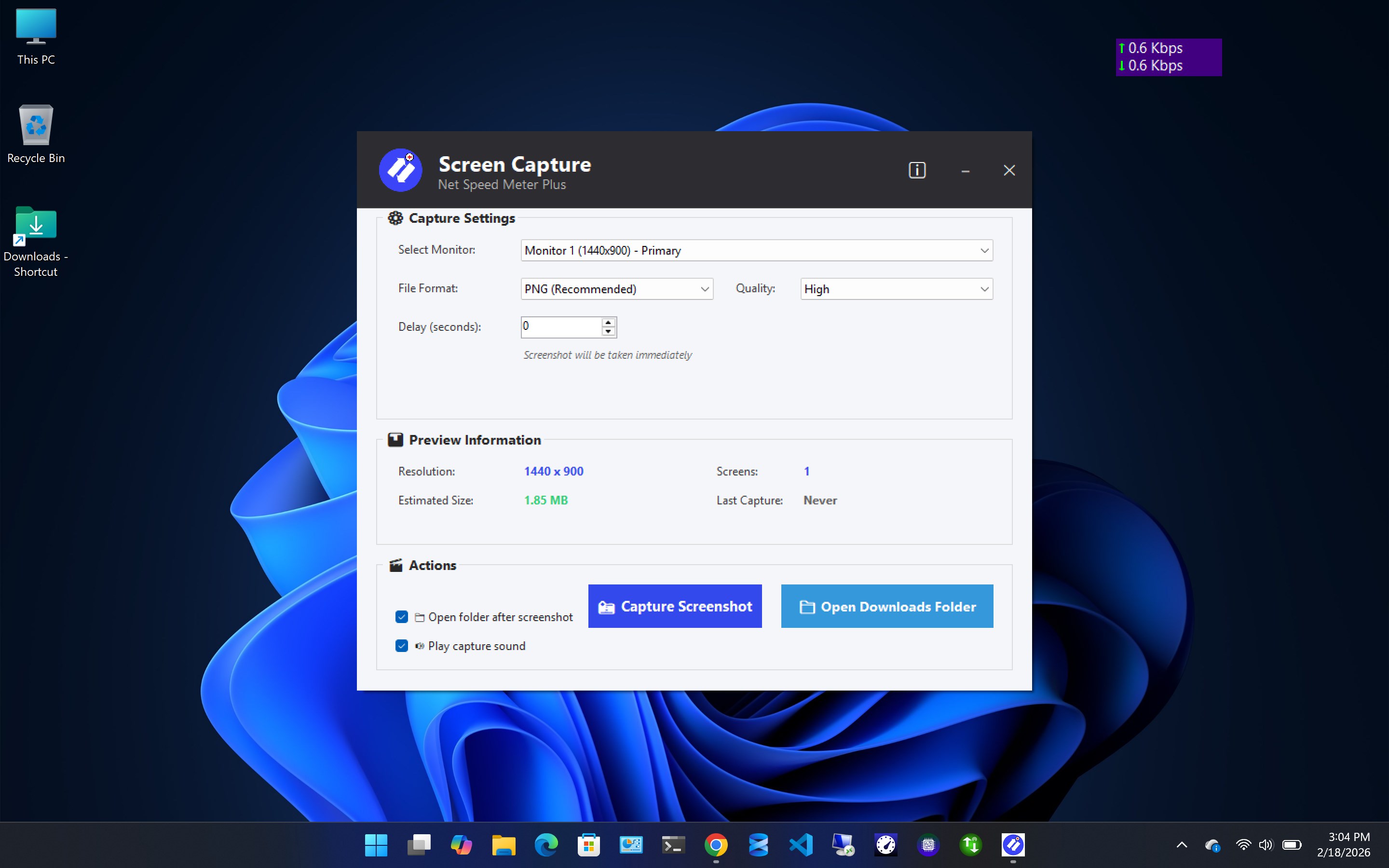Toggle Open folder after screenshot checkbox
1389x868 pixels.
tap(402, 617)
